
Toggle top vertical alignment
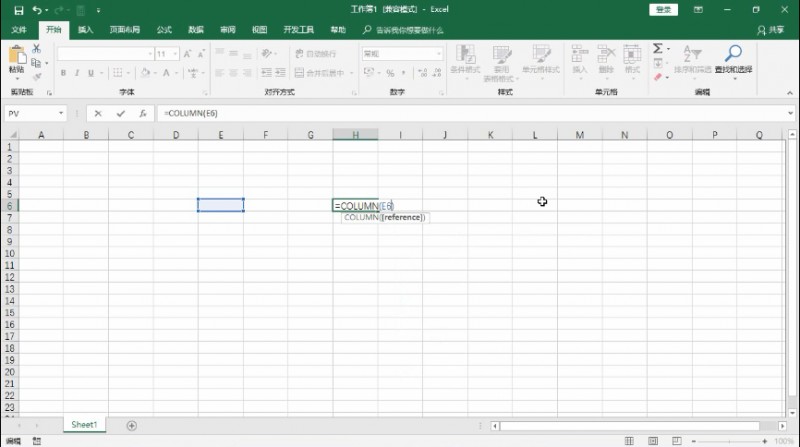point(219,54)
